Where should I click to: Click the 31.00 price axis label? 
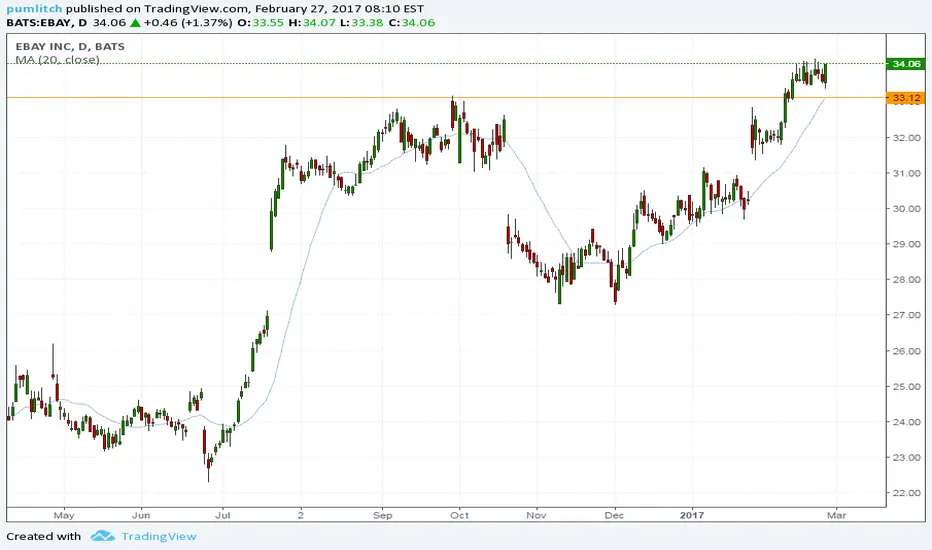tap(906, 174)
